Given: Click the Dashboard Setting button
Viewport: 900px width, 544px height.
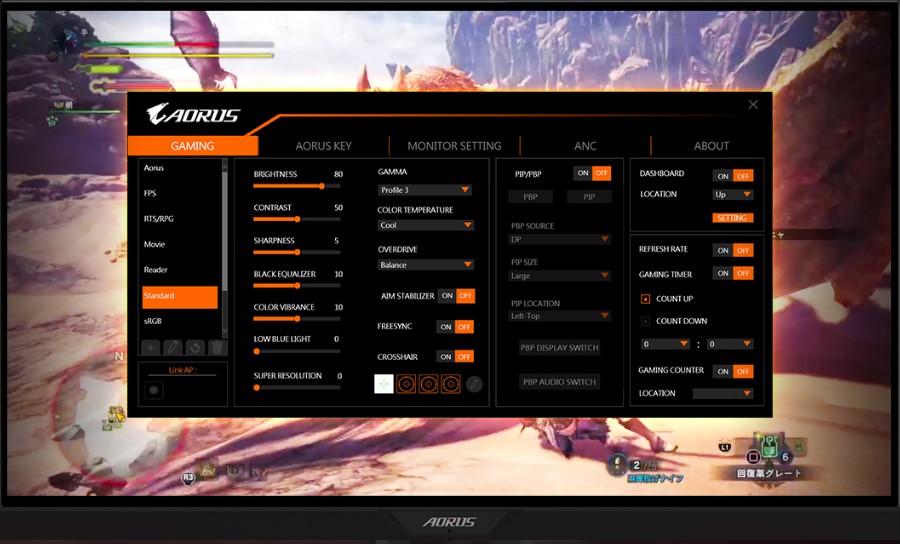Looking at the screenshot, I should click(x=732, y=218).
